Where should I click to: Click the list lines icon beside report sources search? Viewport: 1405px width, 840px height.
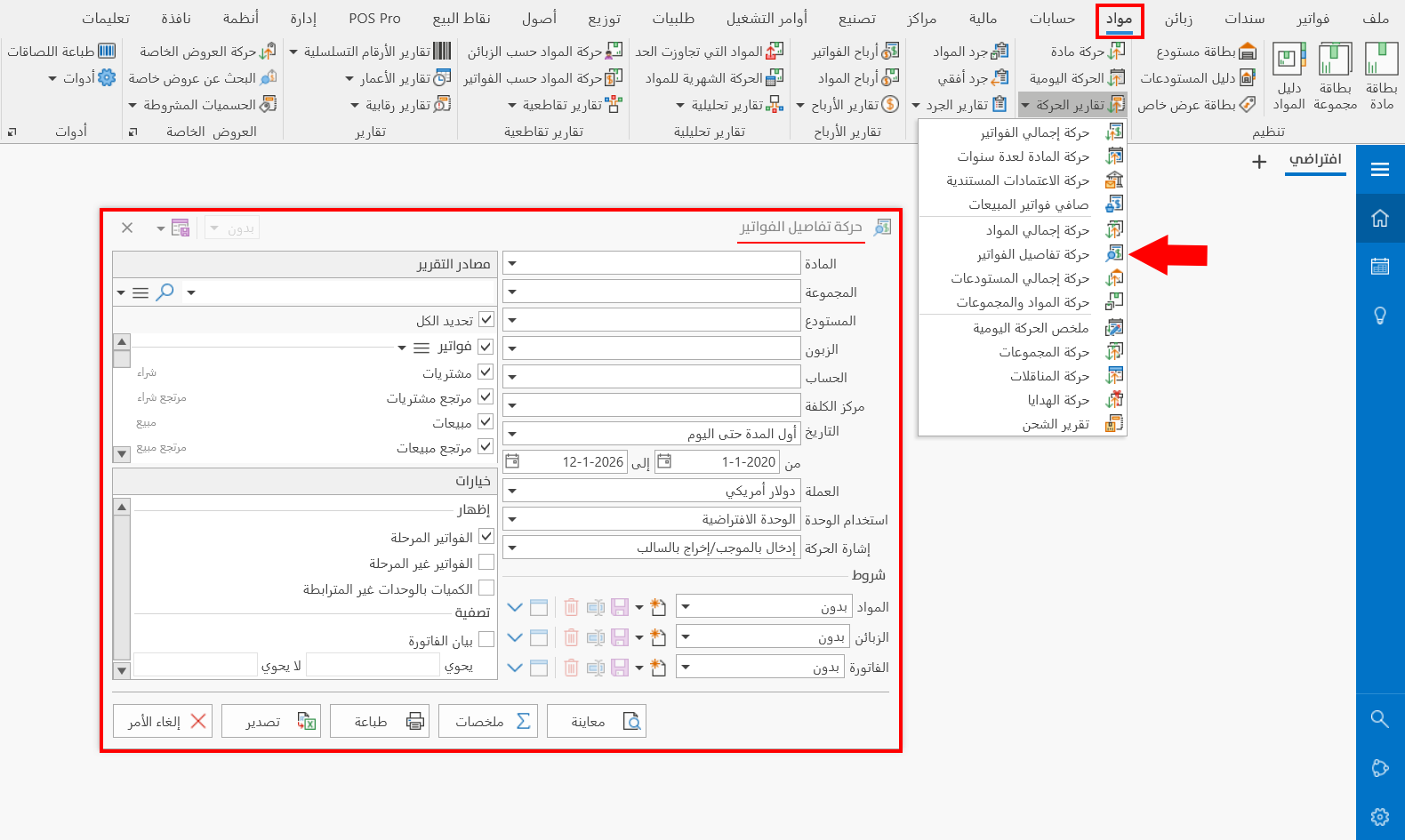point(140,292)
